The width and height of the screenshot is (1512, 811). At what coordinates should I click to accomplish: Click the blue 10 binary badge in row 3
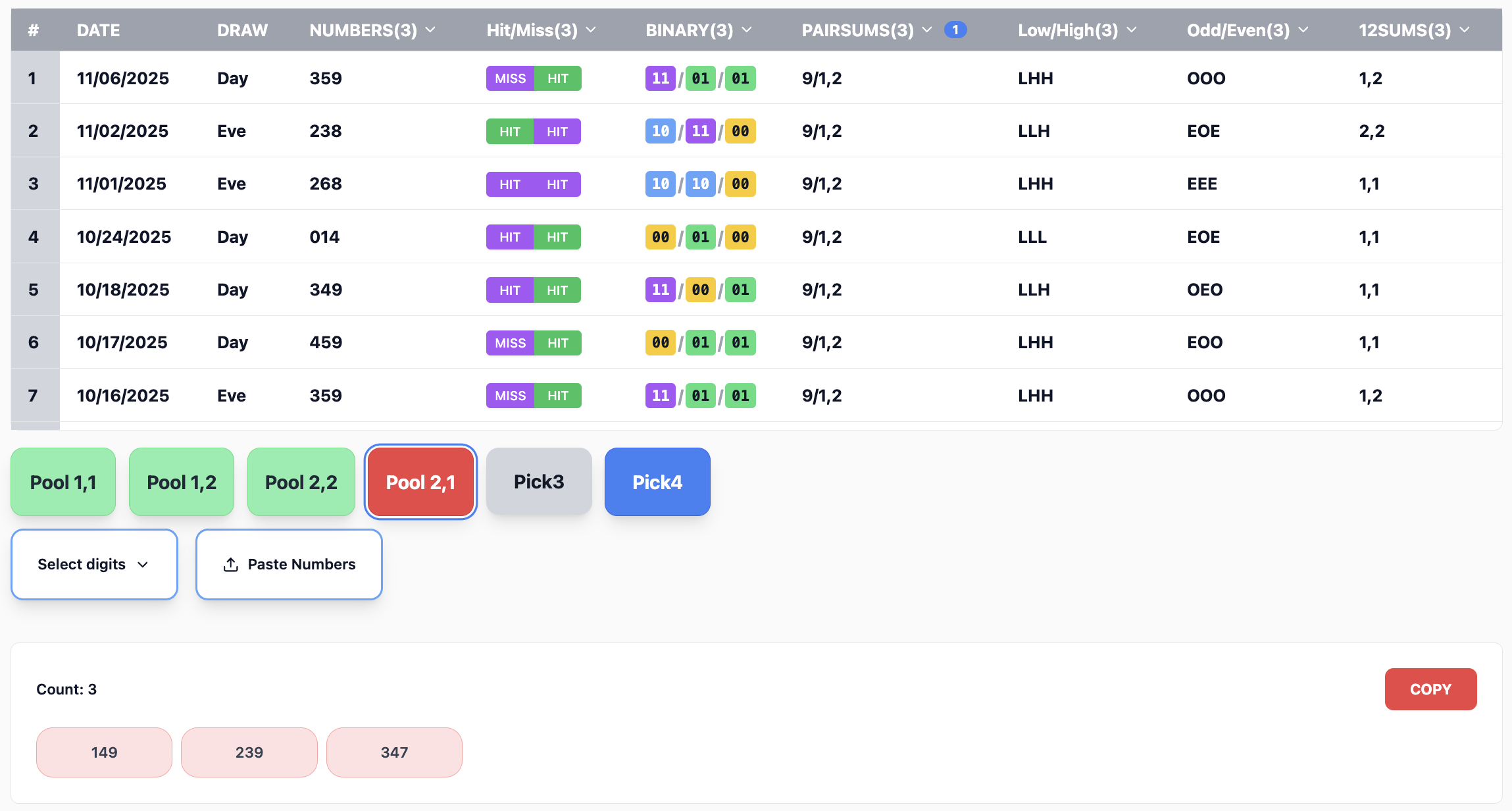pos(660,184)
